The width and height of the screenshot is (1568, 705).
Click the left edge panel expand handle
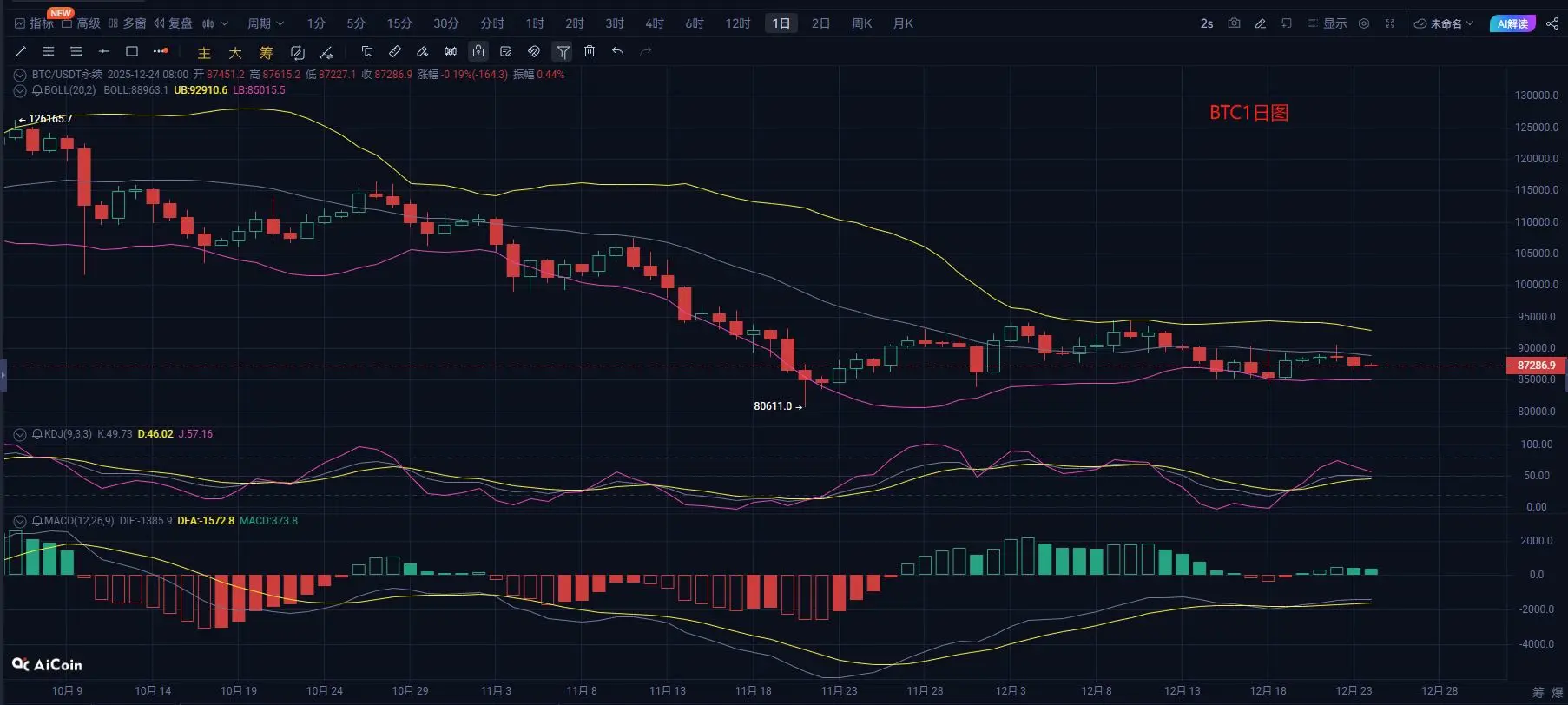pos(3,375)
